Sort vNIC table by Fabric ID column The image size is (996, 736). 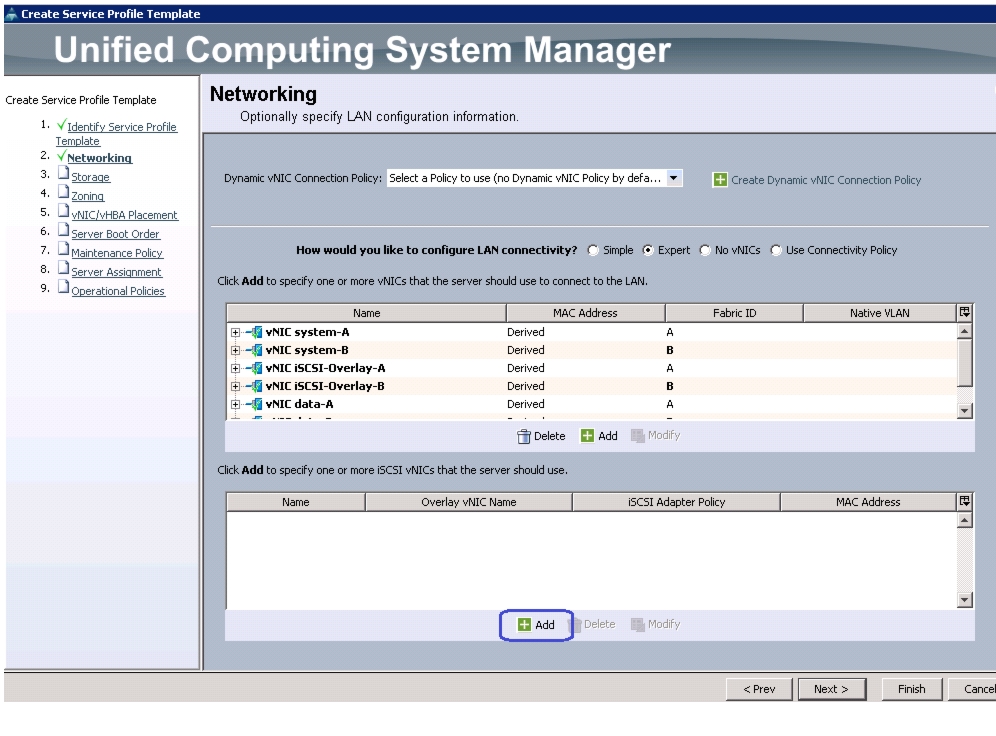pos(734,313)
